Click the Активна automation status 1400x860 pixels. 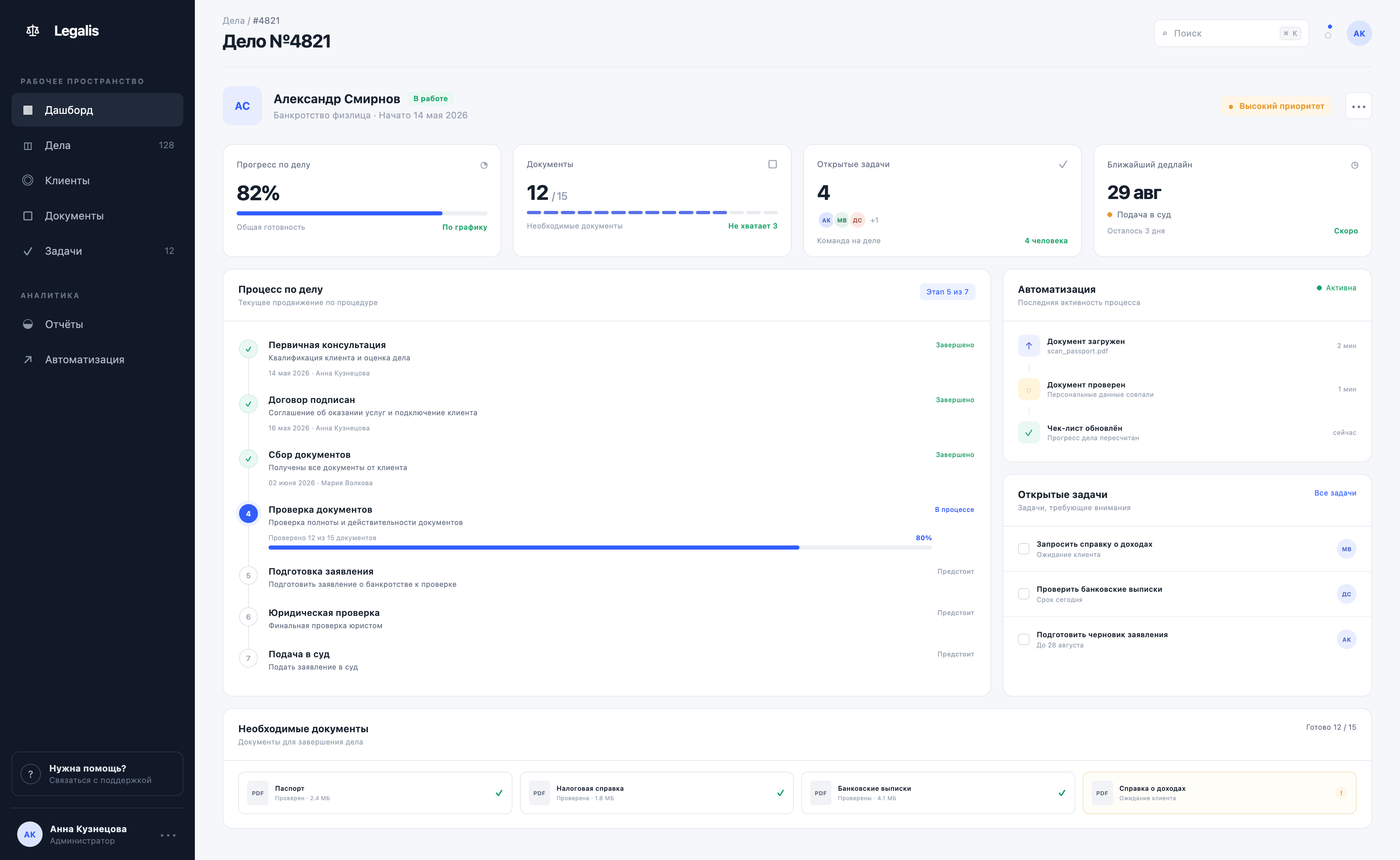pyautogui.click(x=1336, y=288)
